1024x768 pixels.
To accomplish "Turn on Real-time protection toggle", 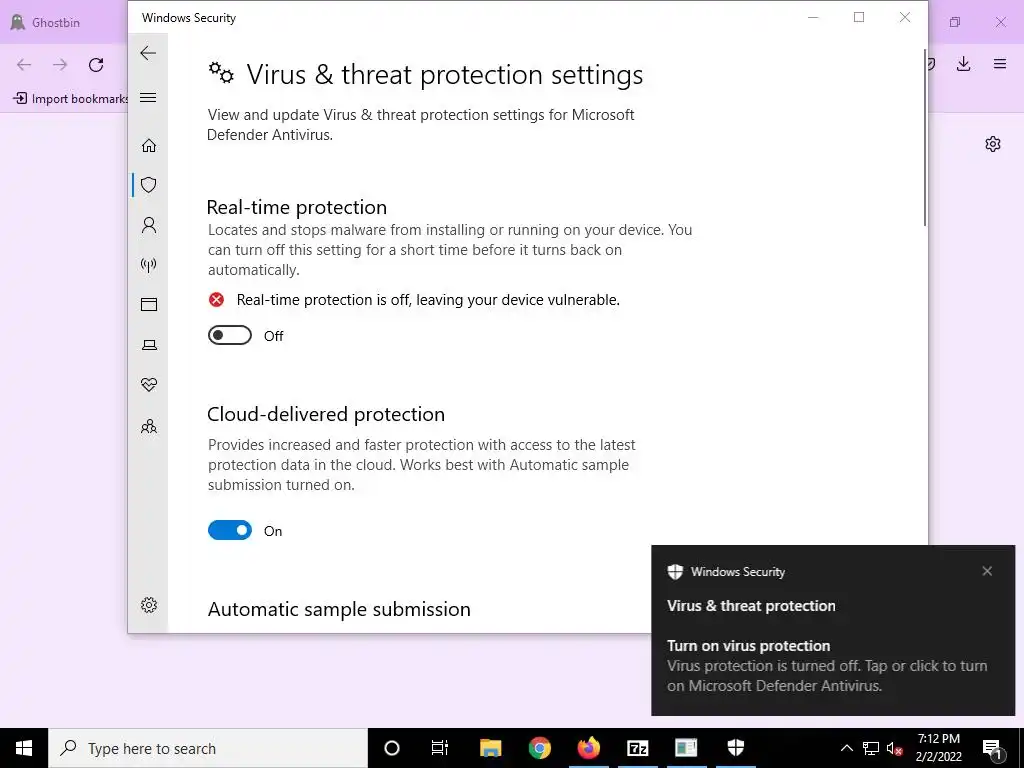I will click(230, 335).
